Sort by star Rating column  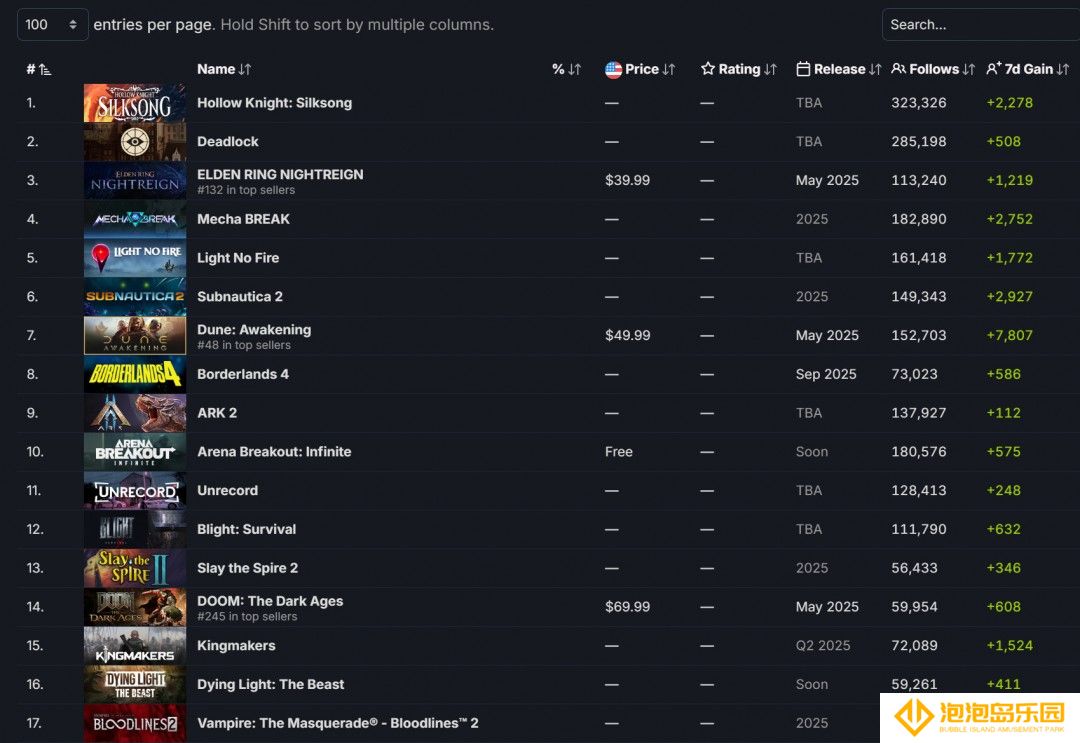(x=738, y=69)
